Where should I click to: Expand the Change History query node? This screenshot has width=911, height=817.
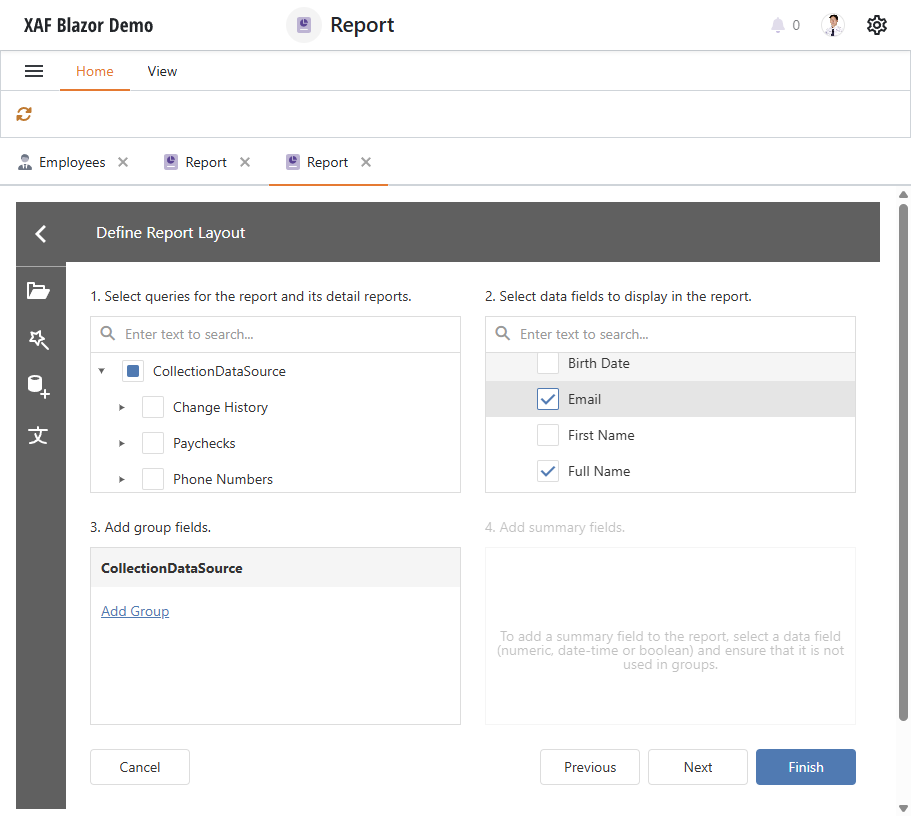[122, 407]
